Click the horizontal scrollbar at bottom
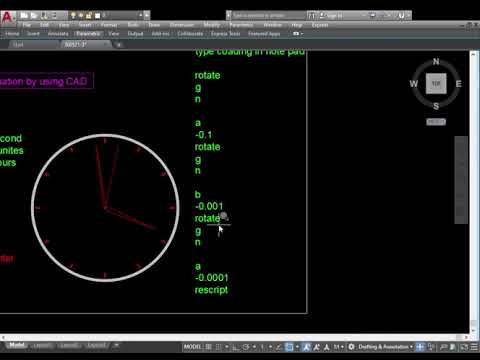Screen dimensions: 480x360 235,337
